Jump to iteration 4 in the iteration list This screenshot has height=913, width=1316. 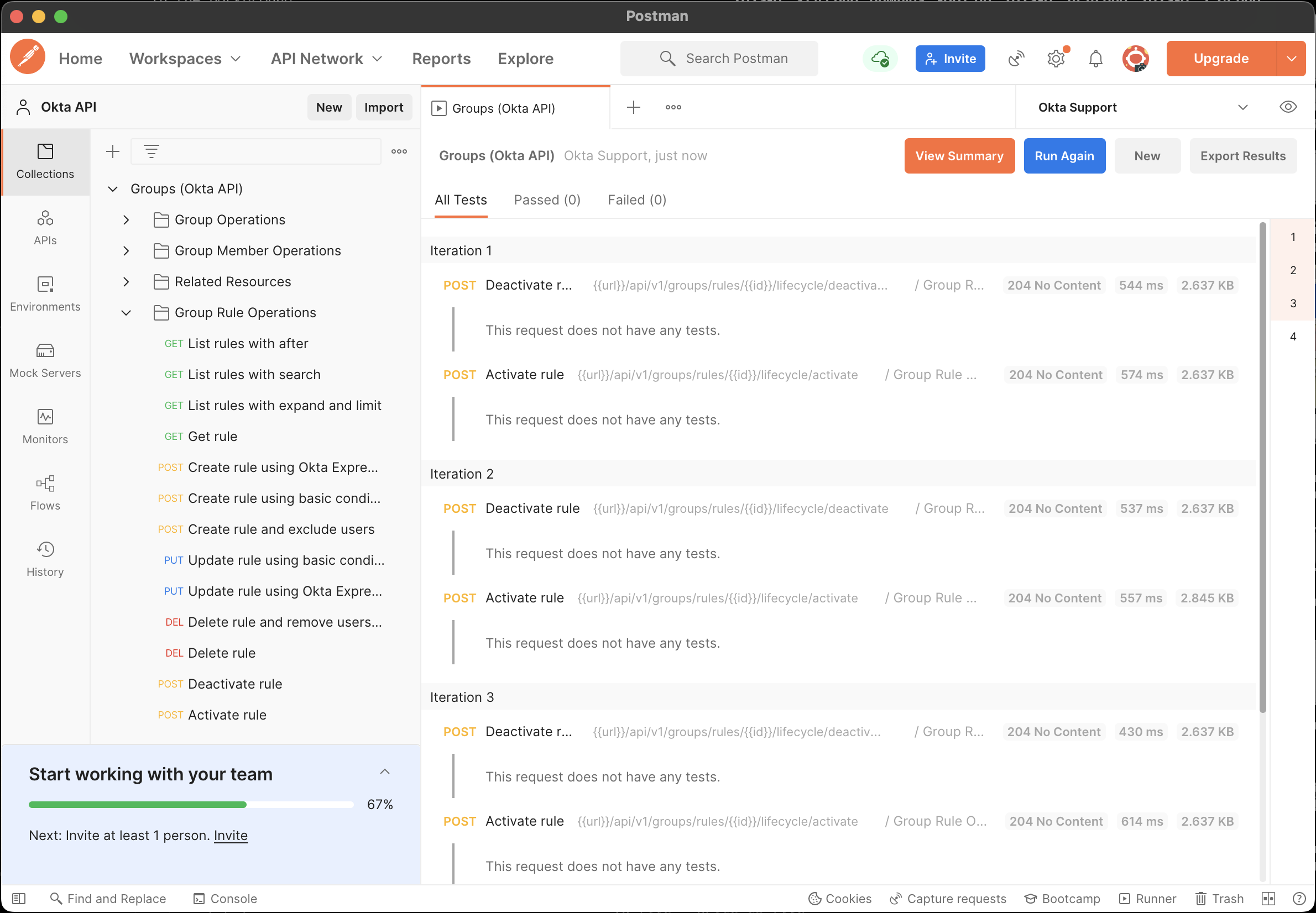click(x=1293, y=337)
